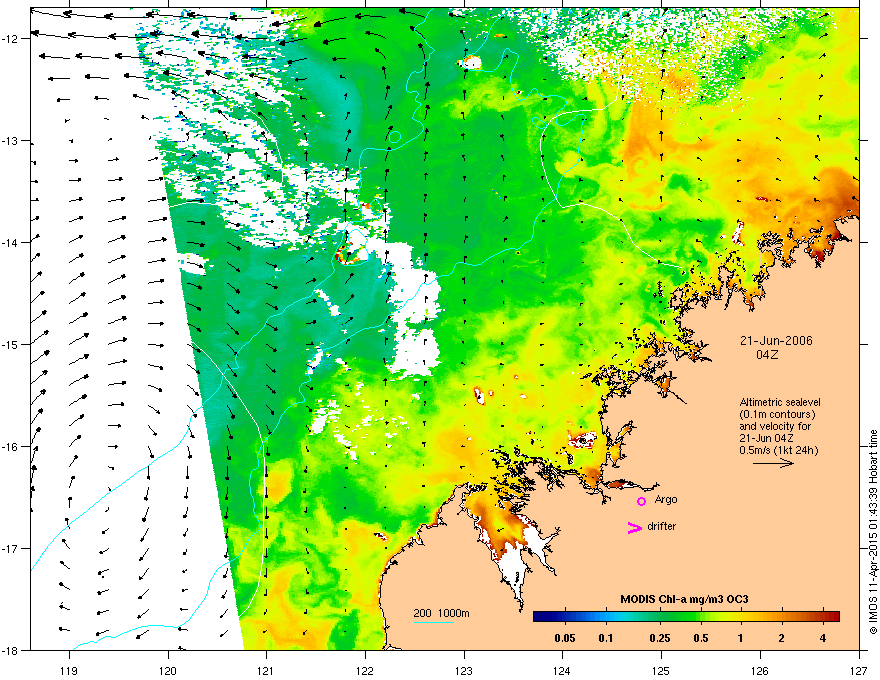Click the '121' longitude axis label

click(x=267, y=671)
